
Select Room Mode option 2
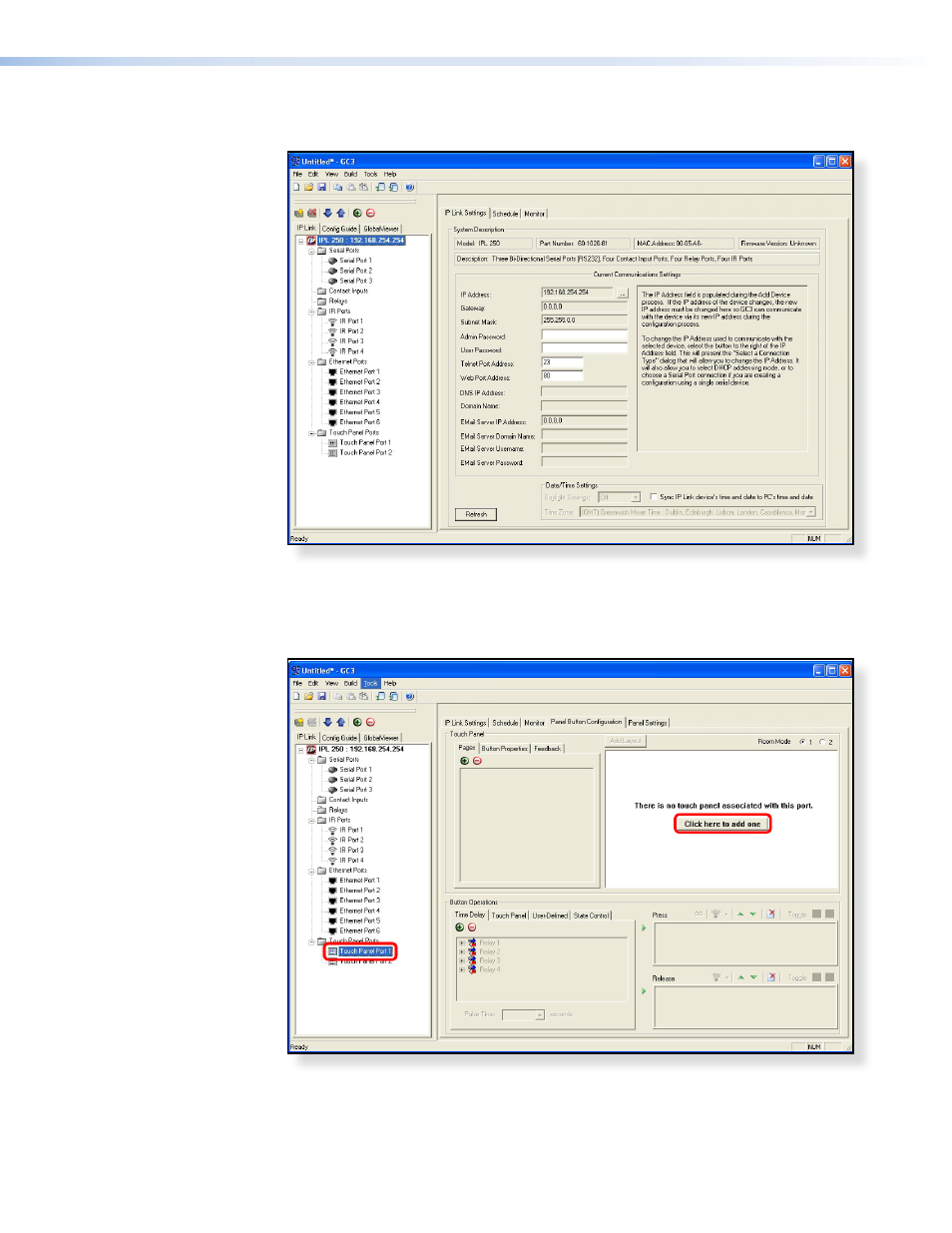click(822, 742)
